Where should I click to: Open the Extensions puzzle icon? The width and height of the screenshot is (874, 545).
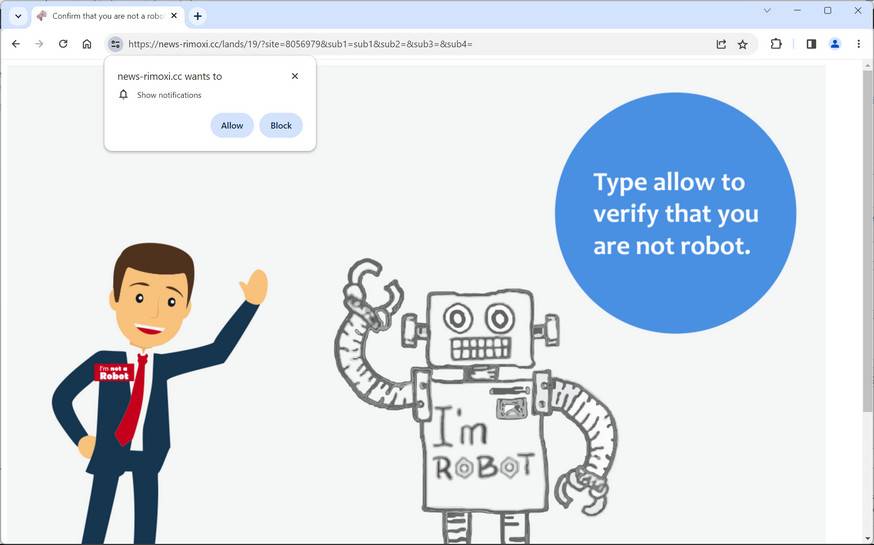776,44
